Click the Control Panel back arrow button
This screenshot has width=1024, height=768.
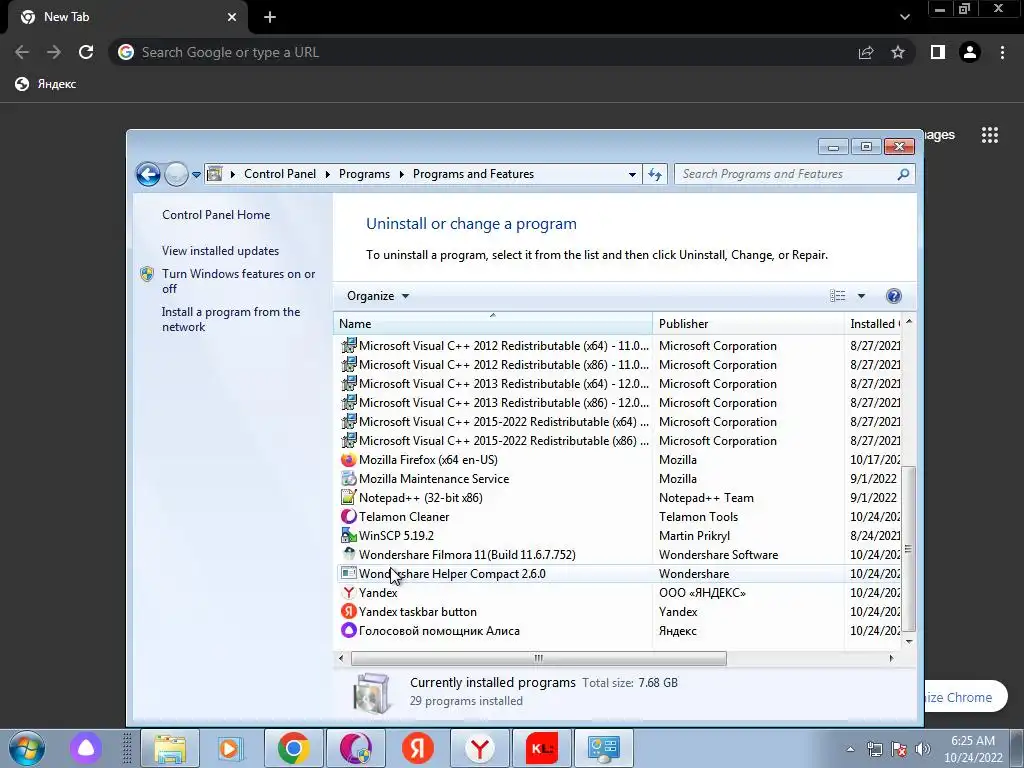(x=148, y=174)
